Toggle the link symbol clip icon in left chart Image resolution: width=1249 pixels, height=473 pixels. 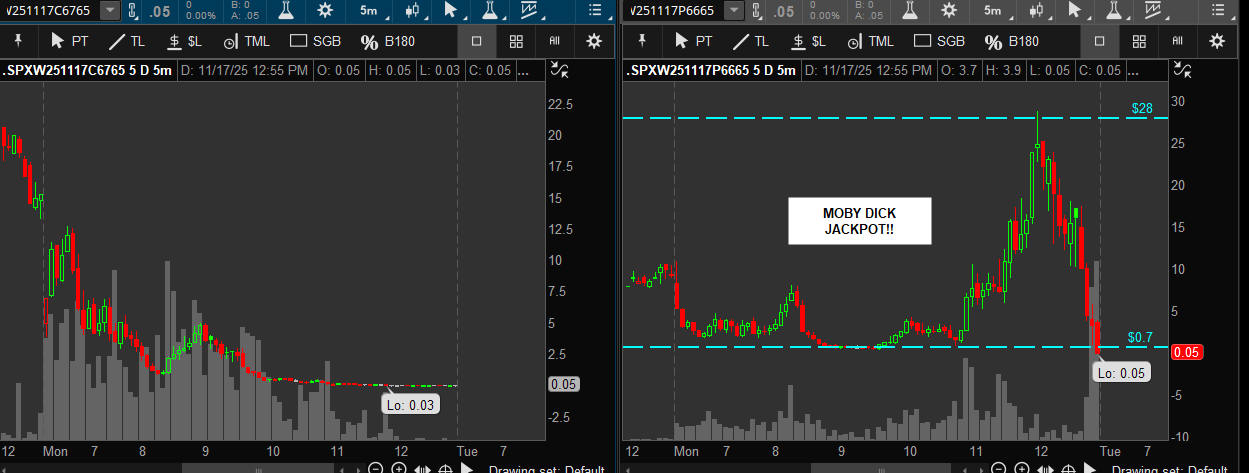click(132, 11)
